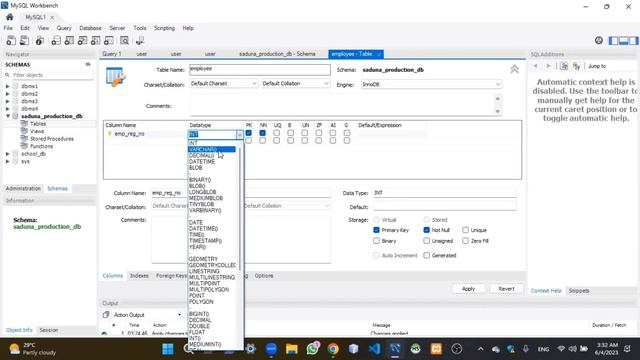Create a new stored procedure toolbar icon

[96, 40]
